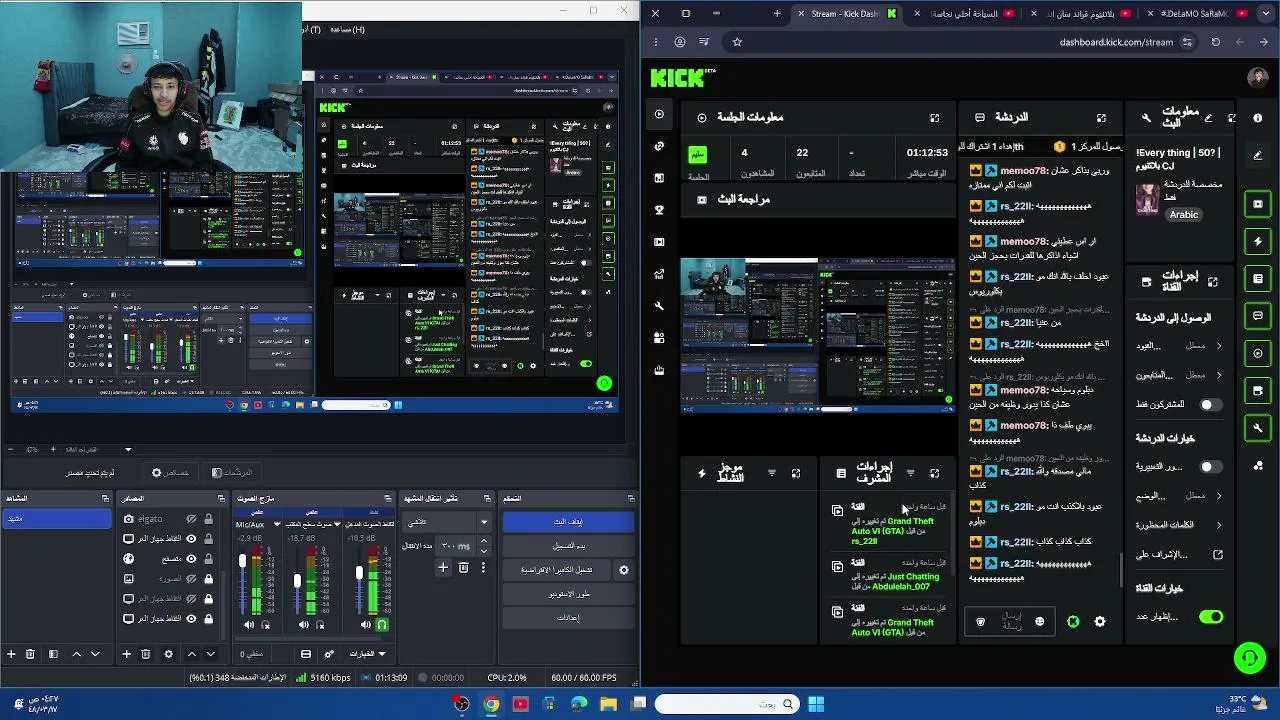Image resolution: width=1280 pixels, height=720 pixels.
Task: Click info icon atop Kick right sidebar
Action: coord(1258,118)
